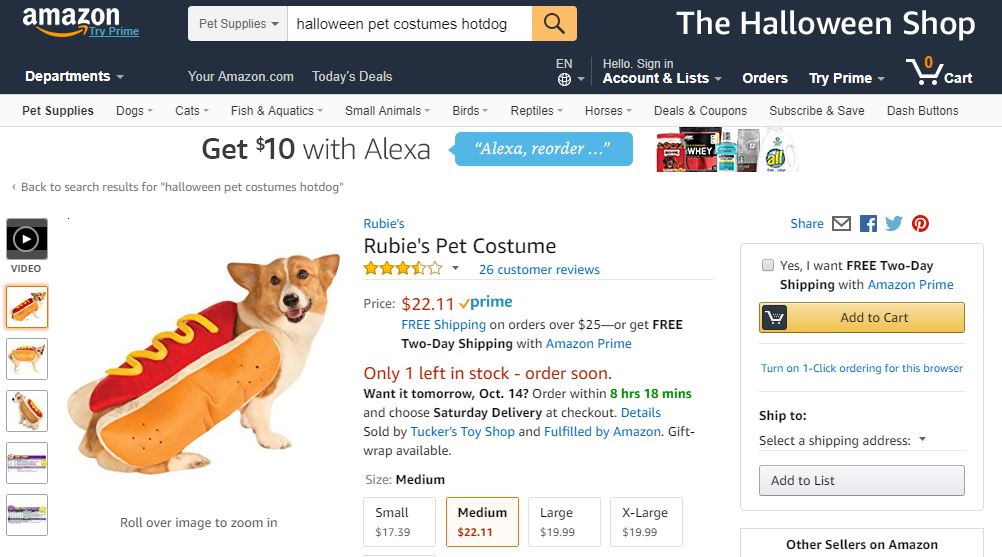This screenshot has width=1002, height=557.
Task: Click the Amazon logo
Action: [x=71, y=20]
